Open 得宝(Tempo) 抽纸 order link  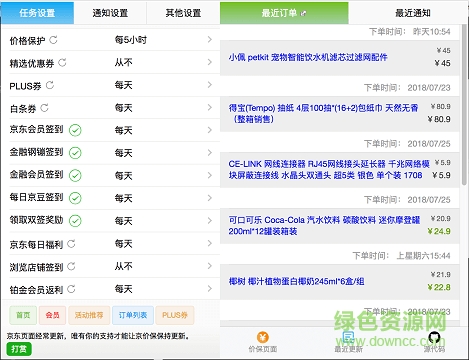(323, 113)
